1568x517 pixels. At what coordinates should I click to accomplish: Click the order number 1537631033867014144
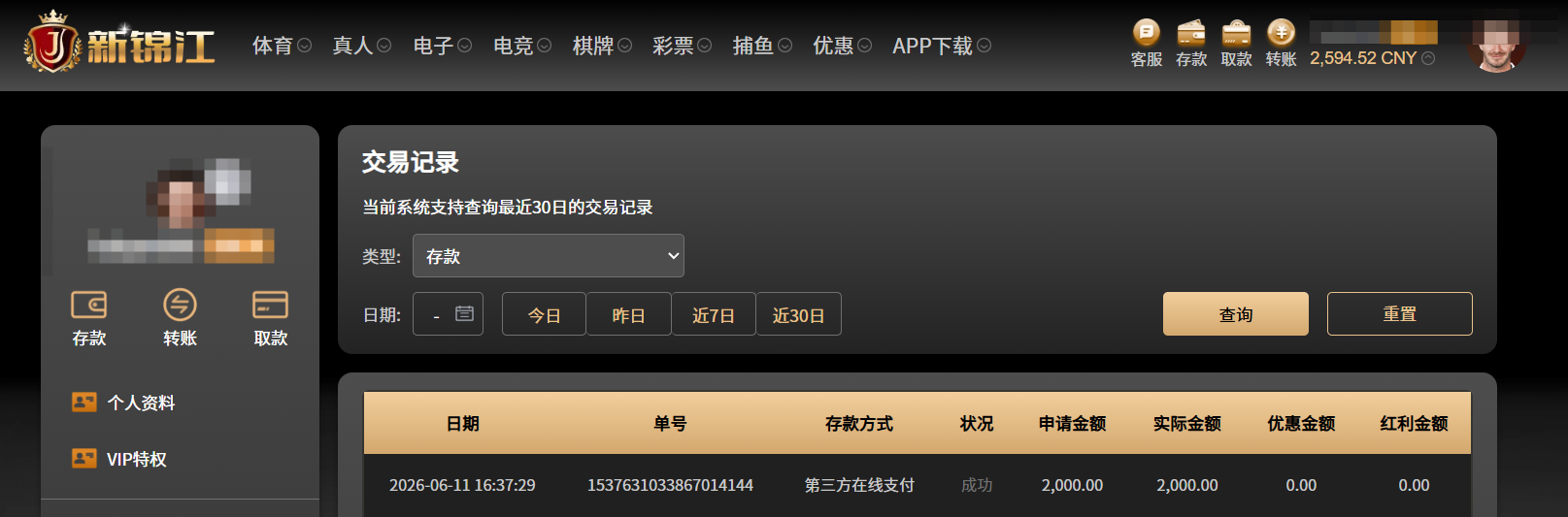coord(670,485)
